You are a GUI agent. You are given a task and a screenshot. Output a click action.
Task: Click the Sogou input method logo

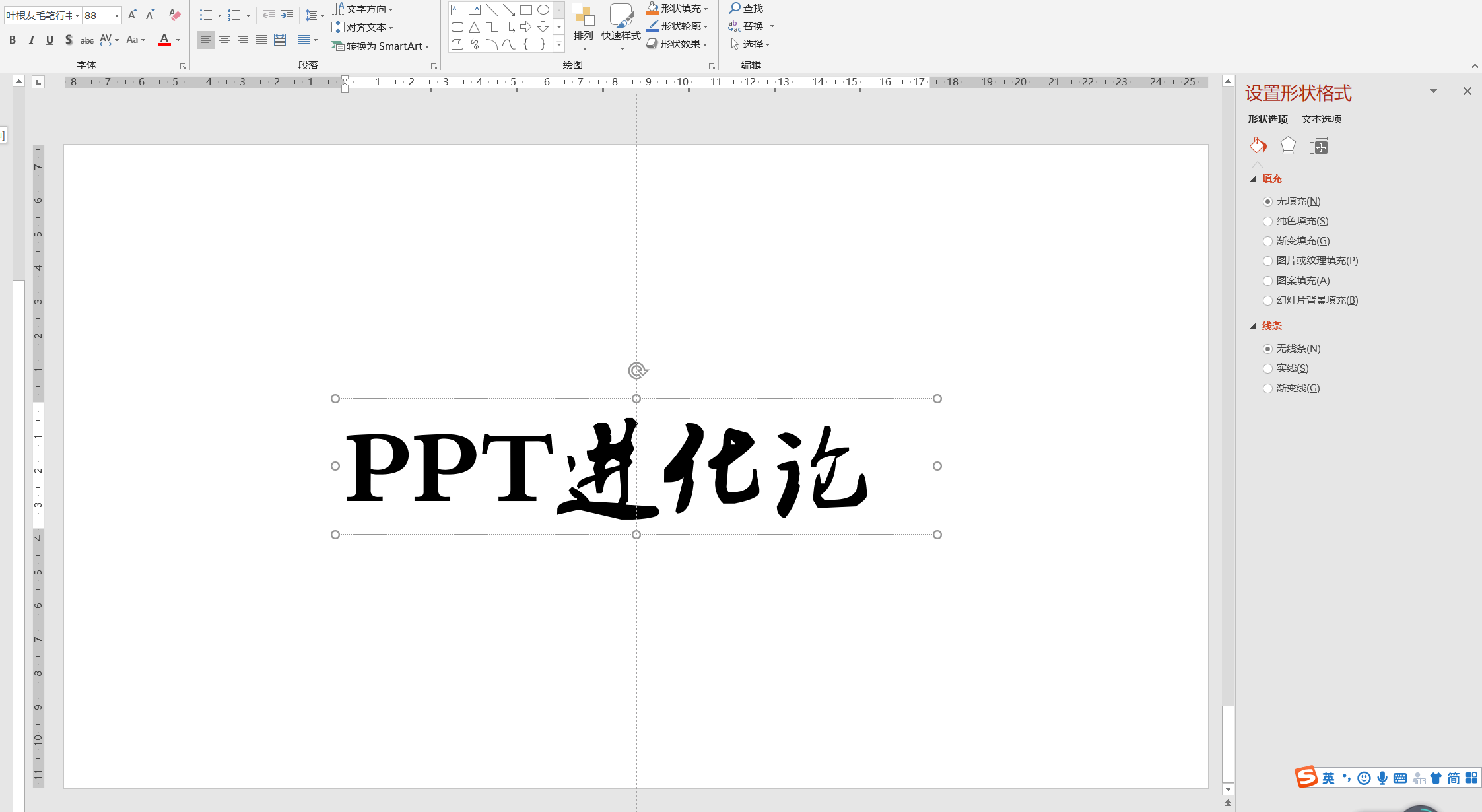[1306, 777]
